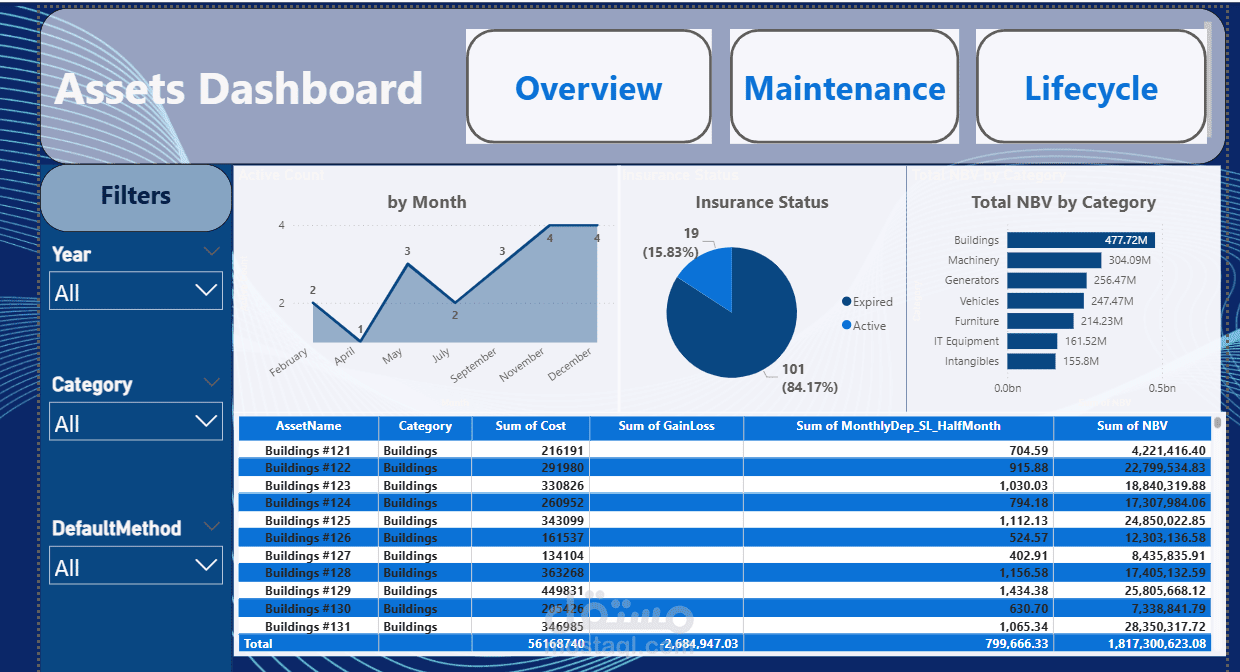Select the Machinery bar in NBV chart
Viewport: 1240px width, 672px height.
(x=1054, y=260)
